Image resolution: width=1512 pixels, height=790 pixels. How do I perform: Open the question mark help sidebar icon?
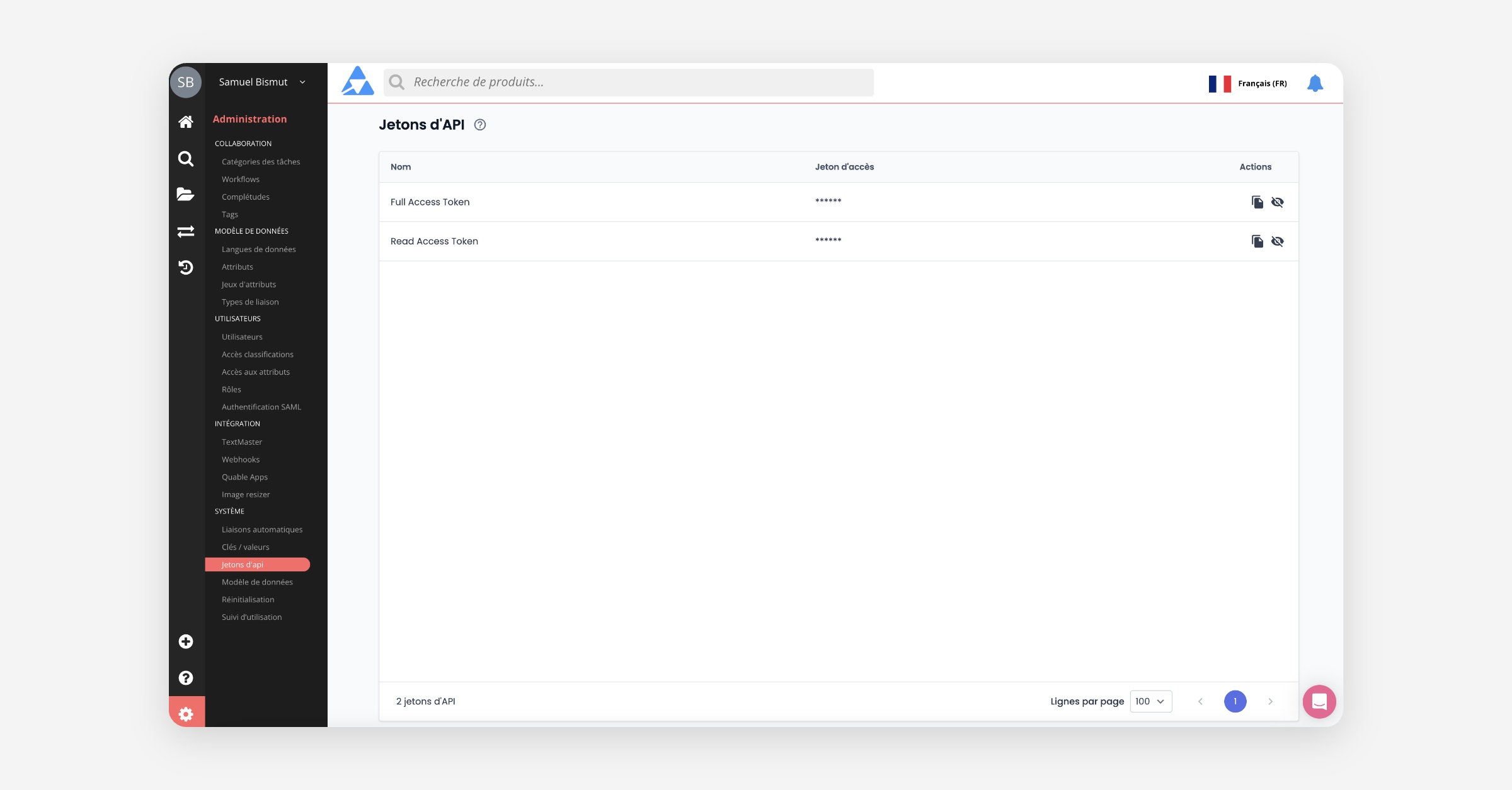point(185,678)
